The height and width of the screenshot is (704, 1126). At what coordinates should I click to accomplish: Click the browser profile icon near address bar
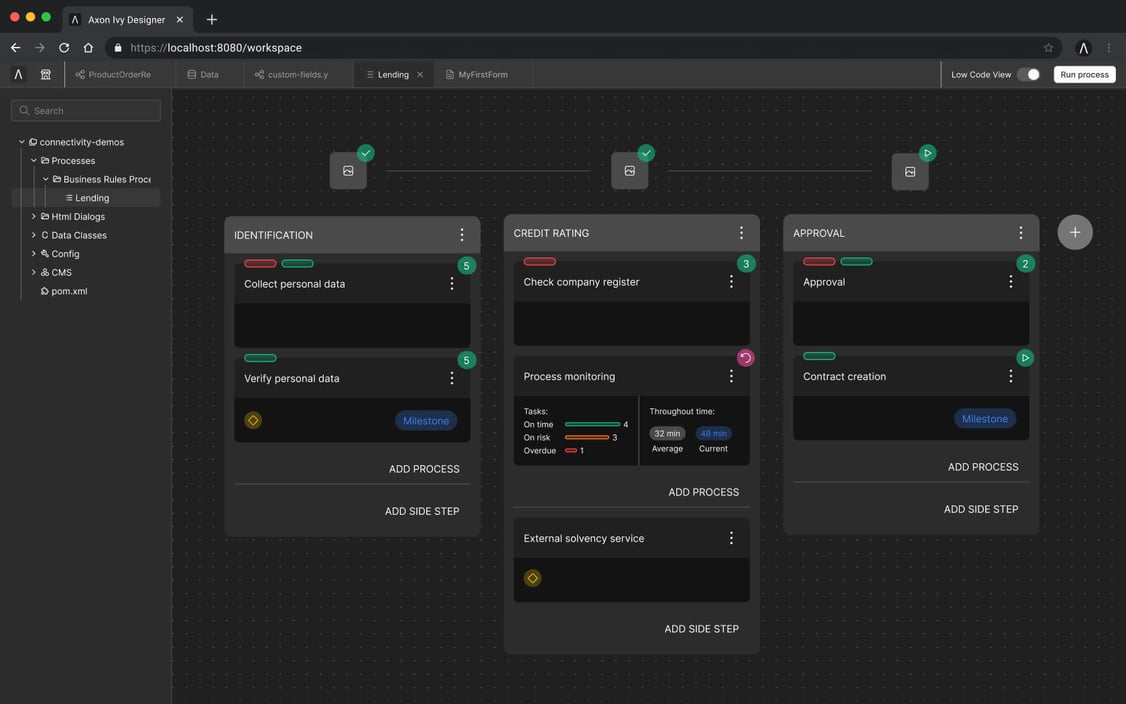pos(1084,47)
